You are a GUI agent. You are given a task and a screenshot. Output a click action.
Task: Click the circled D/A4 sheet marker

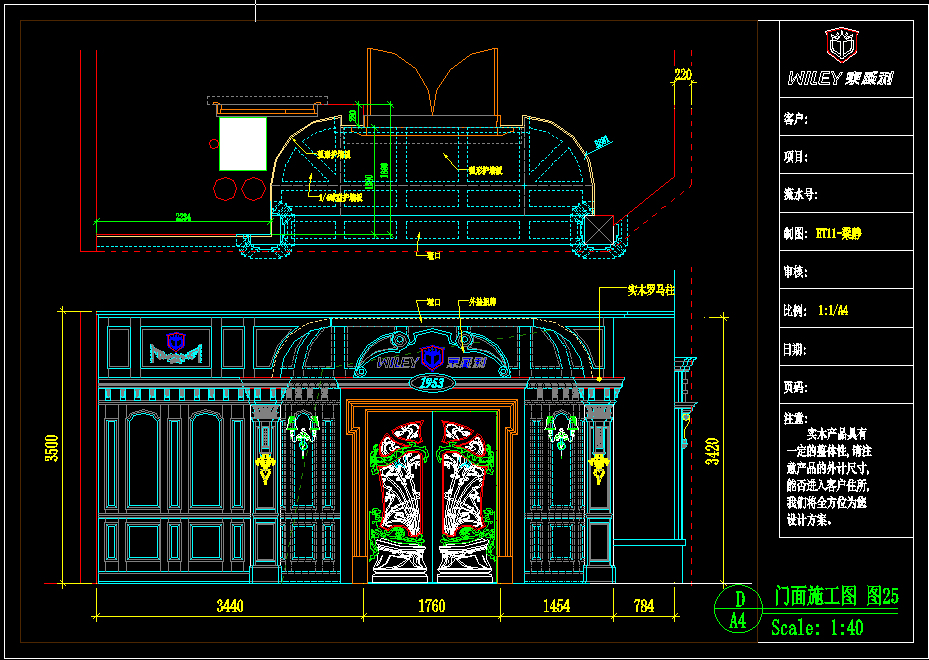[739, 609]
